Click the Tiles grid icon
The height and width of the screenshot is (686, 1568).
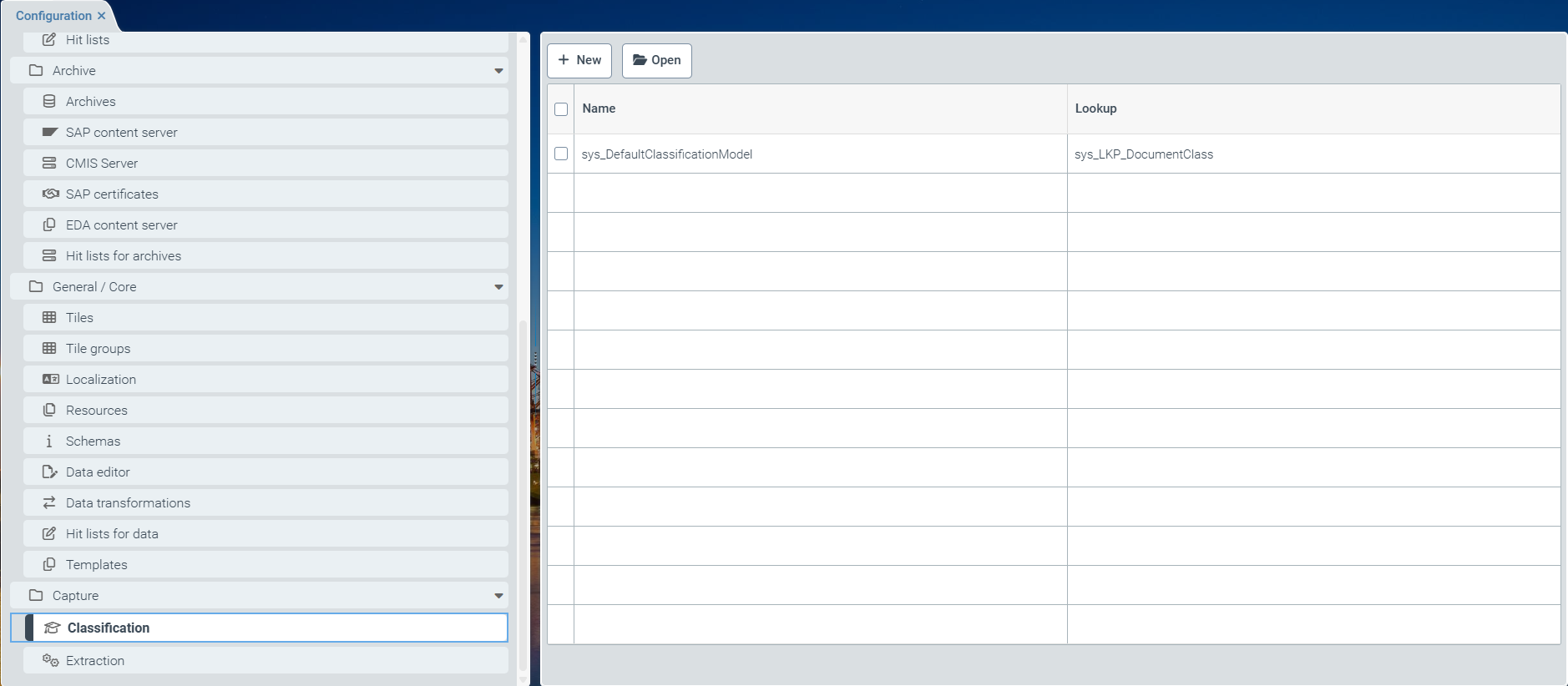[x=49, y=317]
